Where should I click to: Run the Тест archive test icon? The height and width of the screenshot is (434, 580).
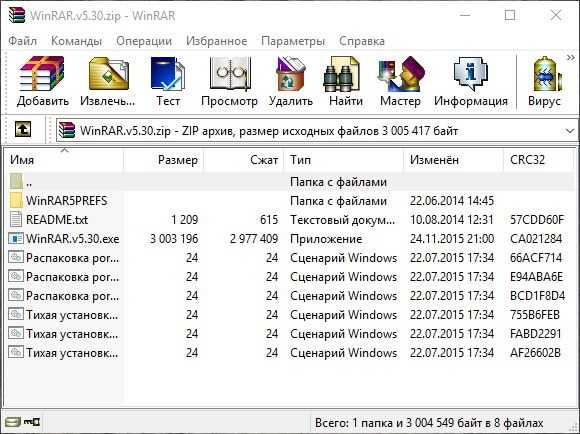[x=168, y=73]
